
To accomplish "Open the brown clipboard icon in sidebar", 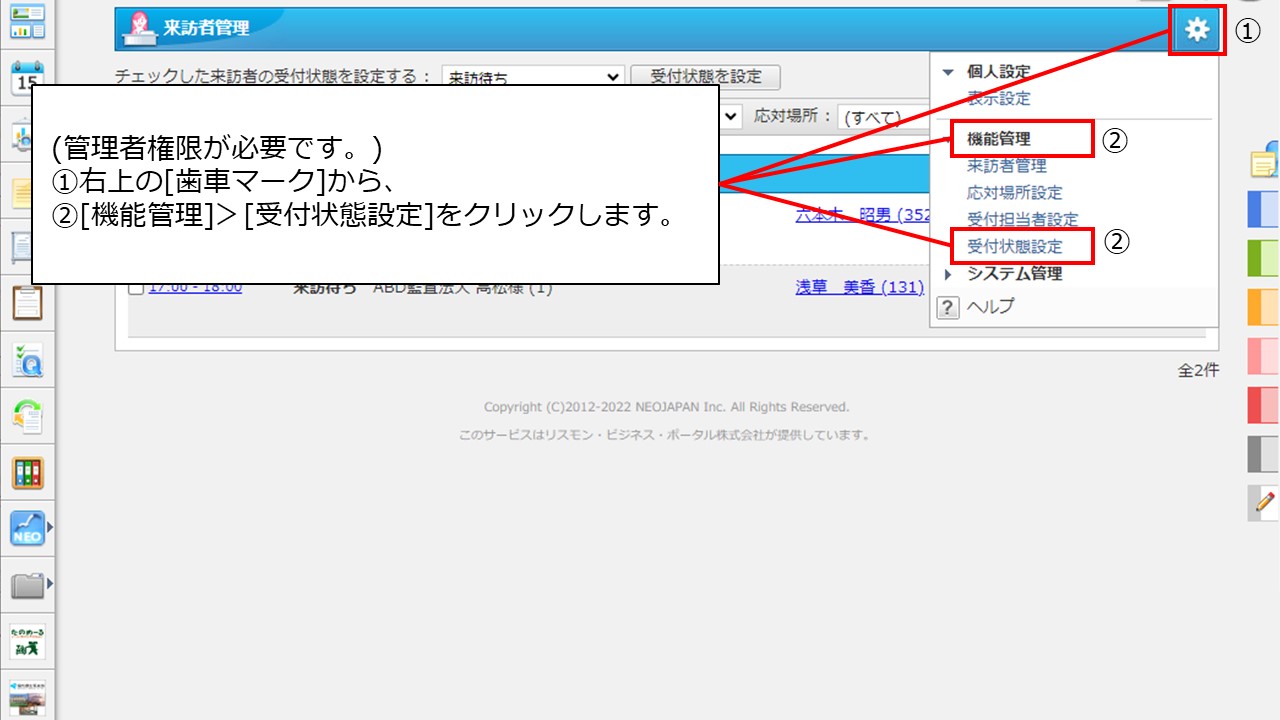I will coord(27,302).
